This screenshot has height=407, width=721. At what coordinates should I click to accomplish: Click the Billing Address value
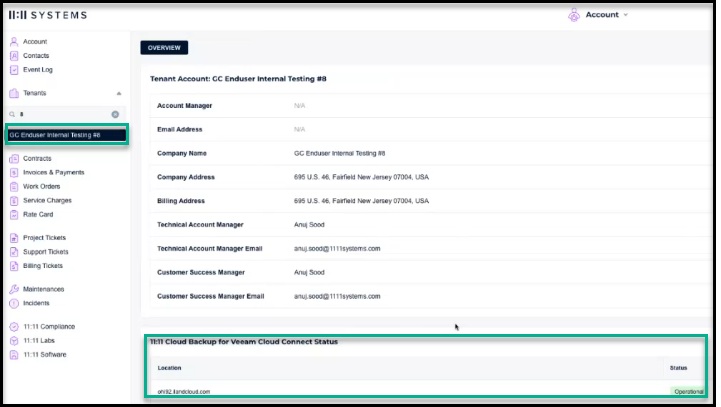click(x=361, y=201)
